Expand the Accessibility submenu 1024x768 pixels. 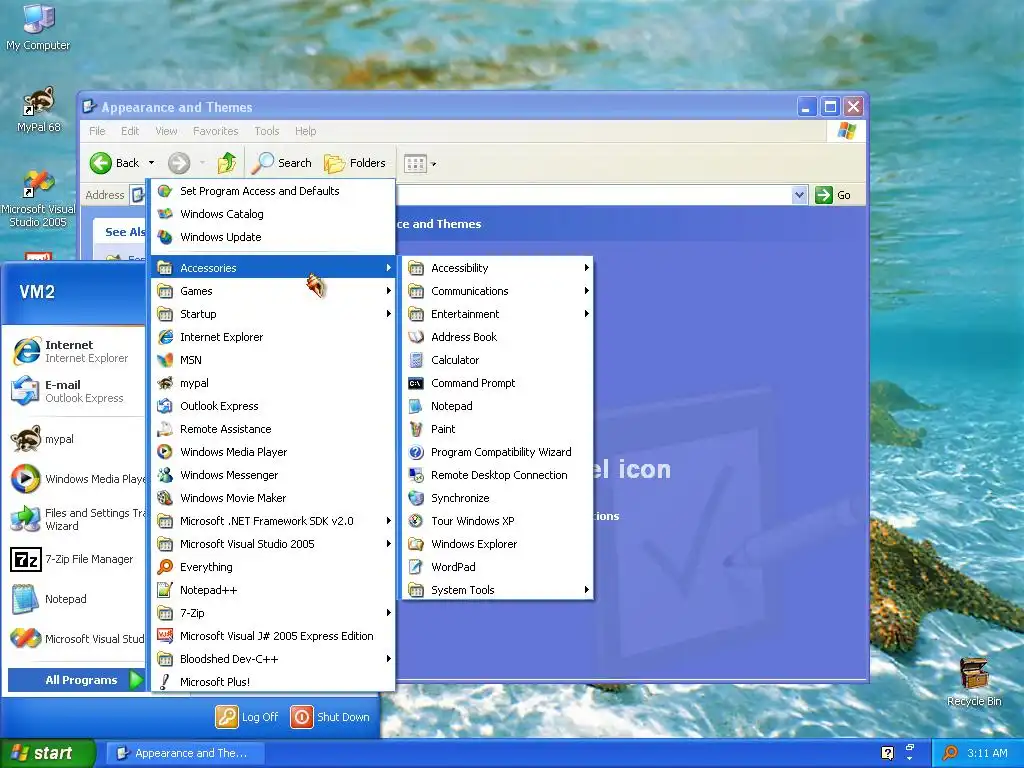pos(497,268)
